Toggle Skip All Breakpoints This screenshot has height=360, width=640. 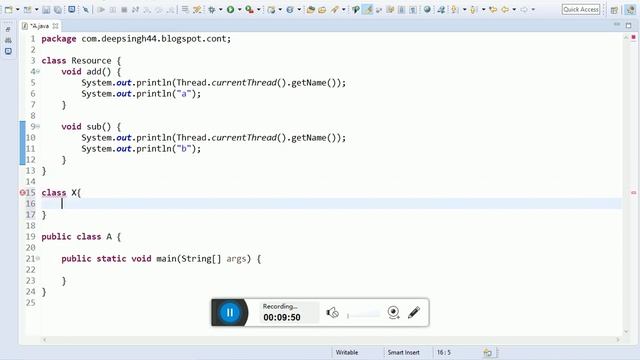click(x=86, y=9)
